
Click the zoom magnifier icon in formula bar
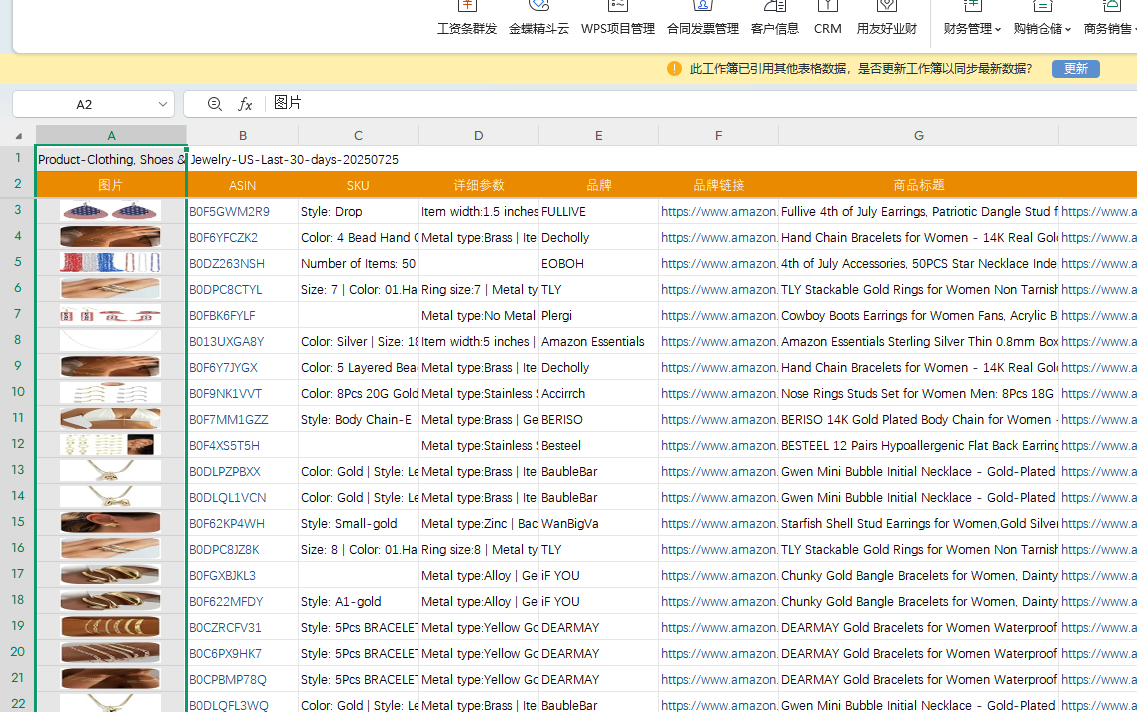pyautogui.click(x=214, y=104)
